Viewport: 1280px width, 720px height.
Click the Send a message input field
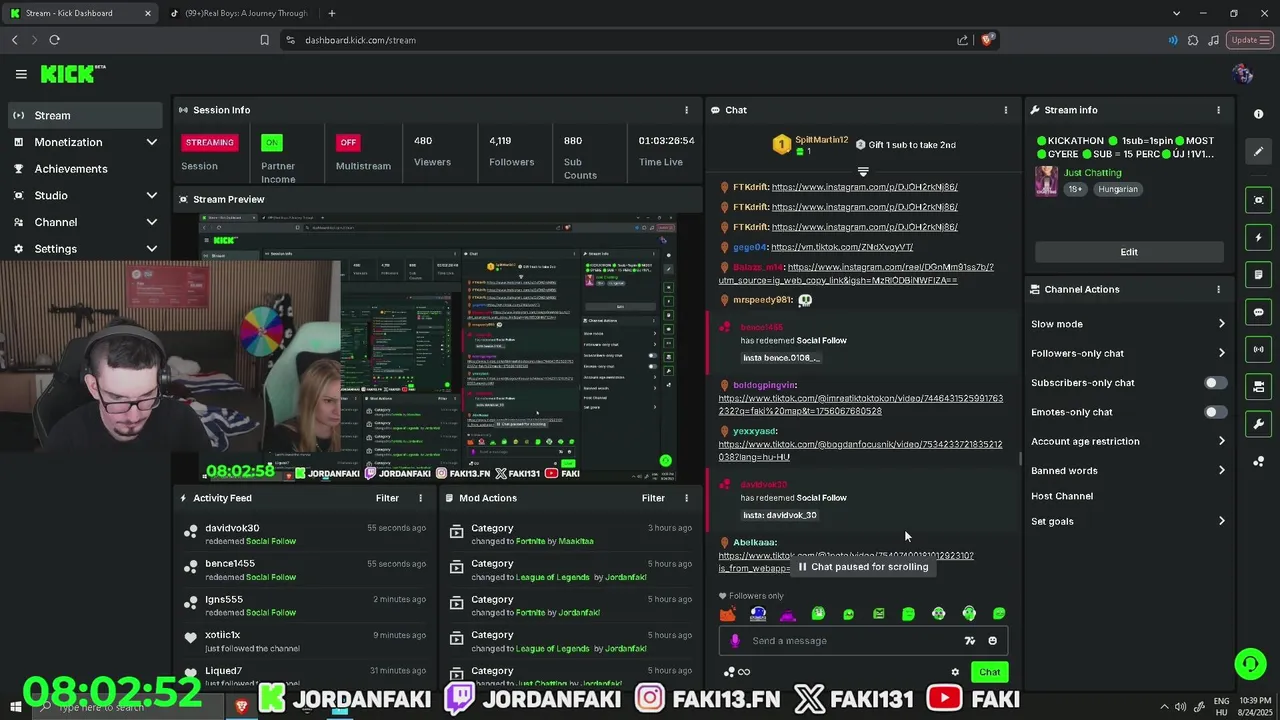pyautogui.click(x=863, y=641)
